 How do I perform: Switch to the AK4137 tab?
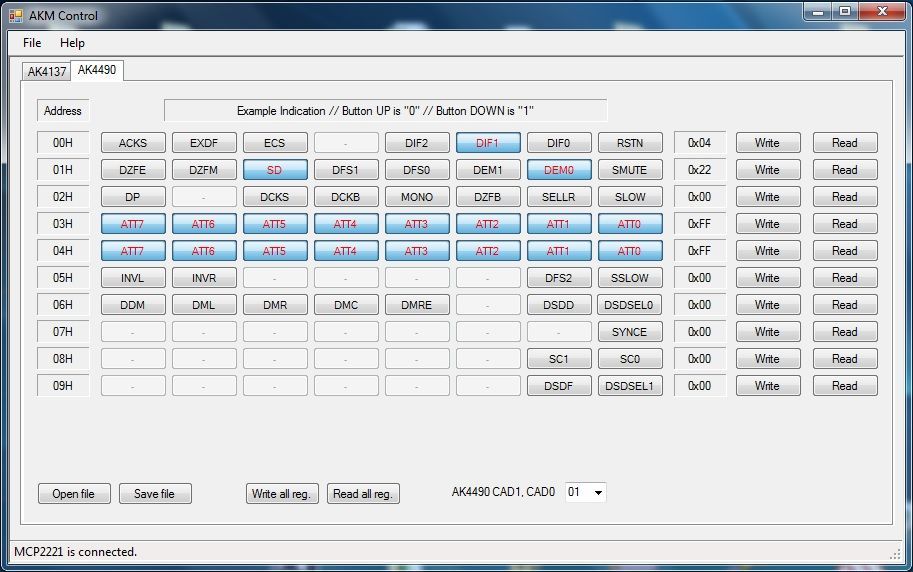[x=47, y=71]
